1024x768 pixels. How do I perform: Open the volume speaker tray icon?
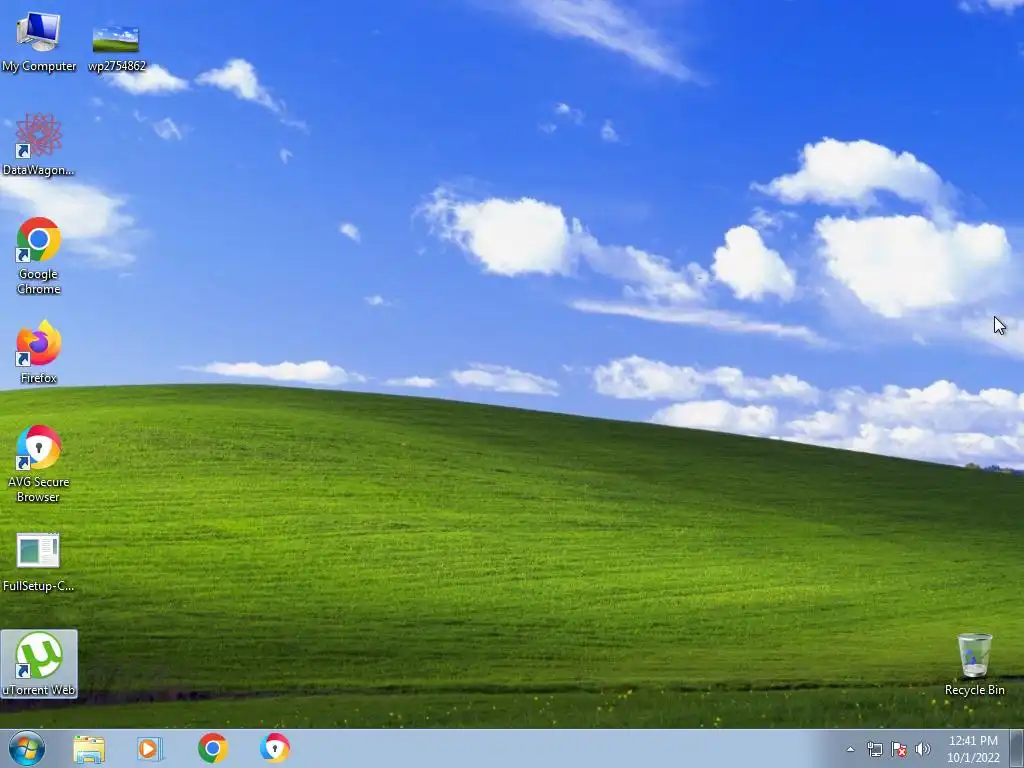[923, 749]
